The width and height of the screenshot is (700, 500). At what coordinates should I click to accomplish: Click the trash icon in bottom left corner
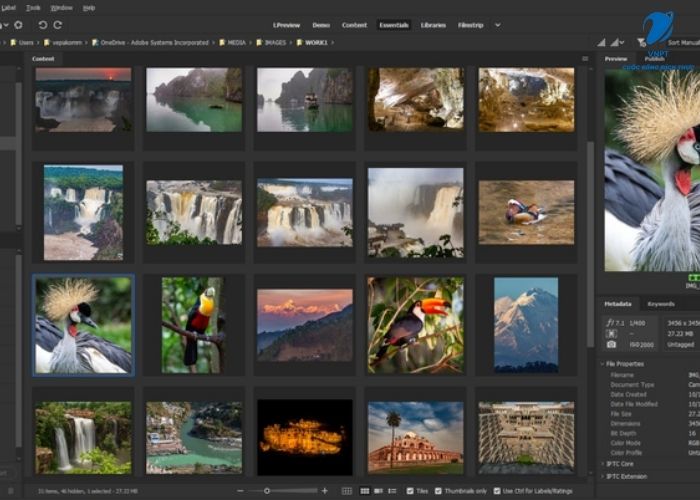click(11, 491)
